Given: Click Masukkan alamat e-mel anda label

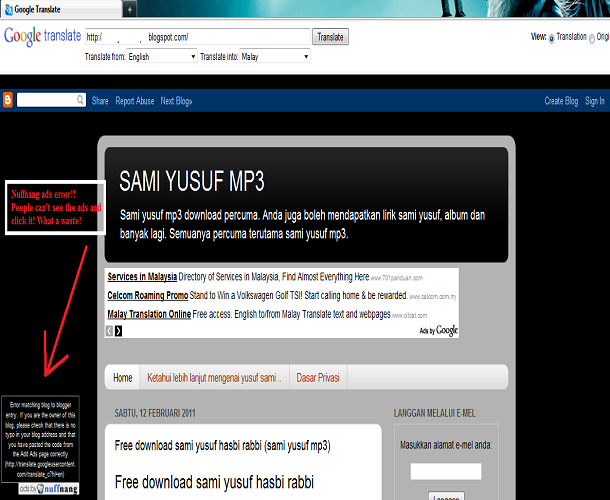Looking at the screenshot, I should click(446, 445).
